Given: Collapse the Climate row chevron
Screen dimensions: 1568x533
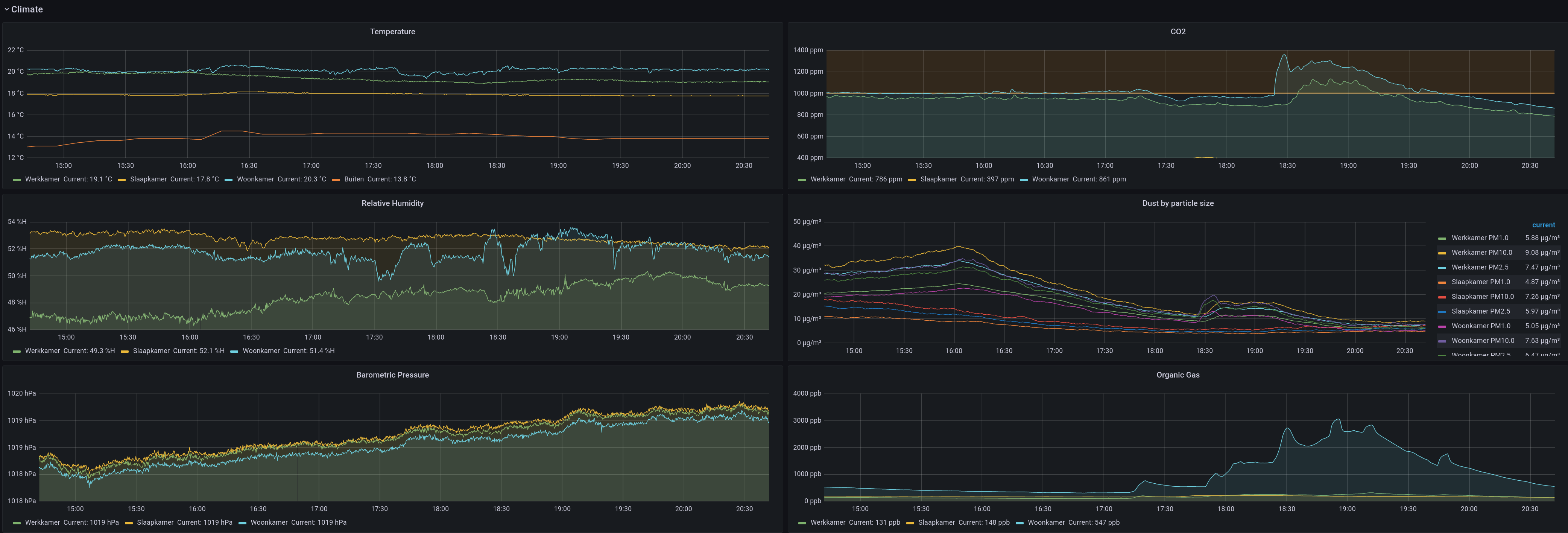Looking at the screenshot, I should point(6,9).
